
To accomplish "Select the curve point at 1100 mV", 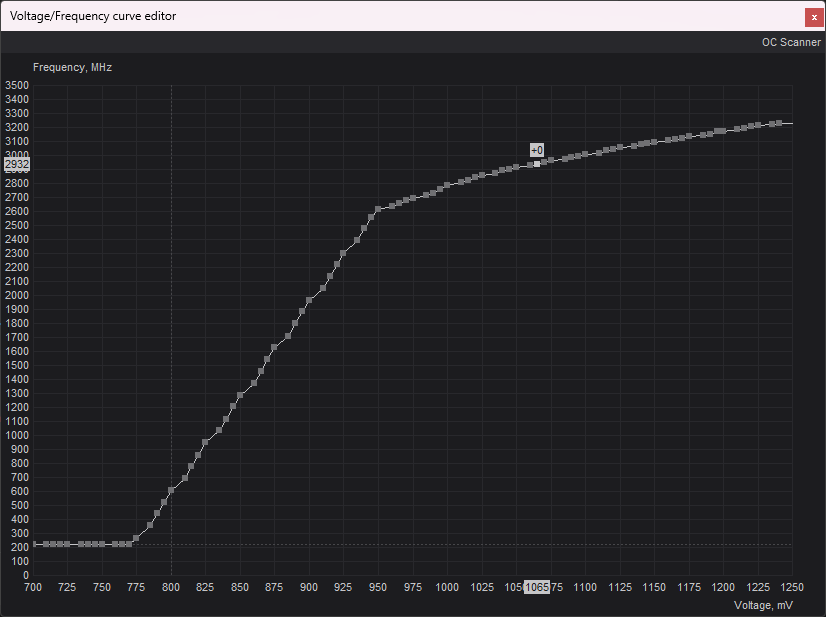I will (x=585, y=155).
